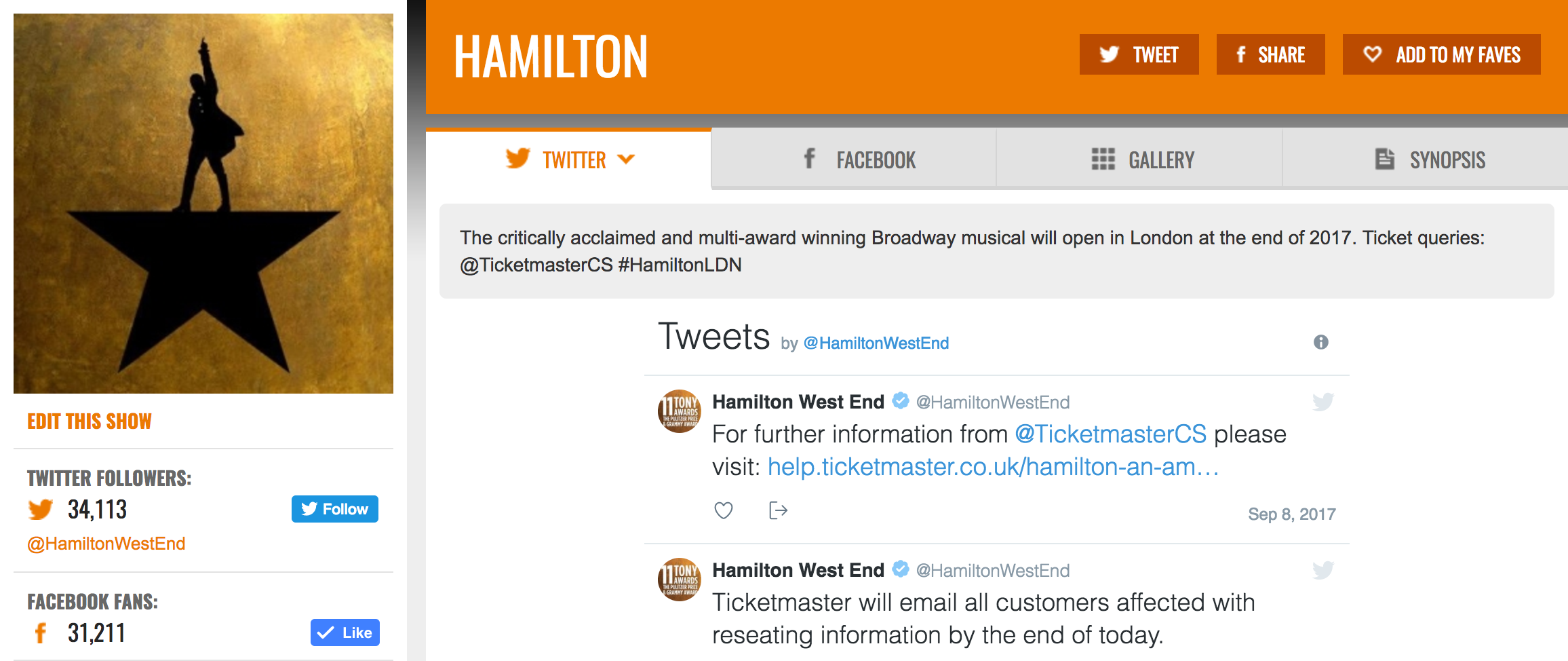The height and width of the screenshot is (661, 1568).
Task: Click the Facebook Share button
Action: coord(1271,54)
